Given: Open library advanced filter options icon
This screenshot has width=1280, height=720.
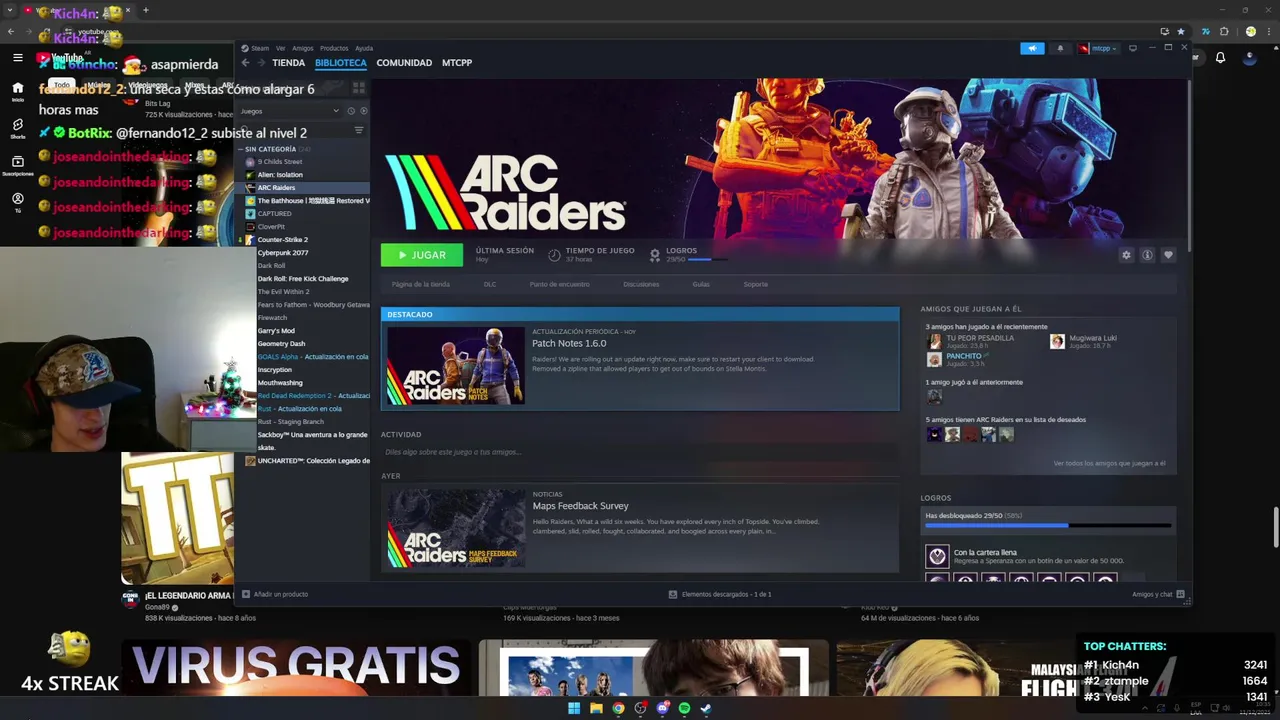Looking at the screenshot, I should (359, 130).
